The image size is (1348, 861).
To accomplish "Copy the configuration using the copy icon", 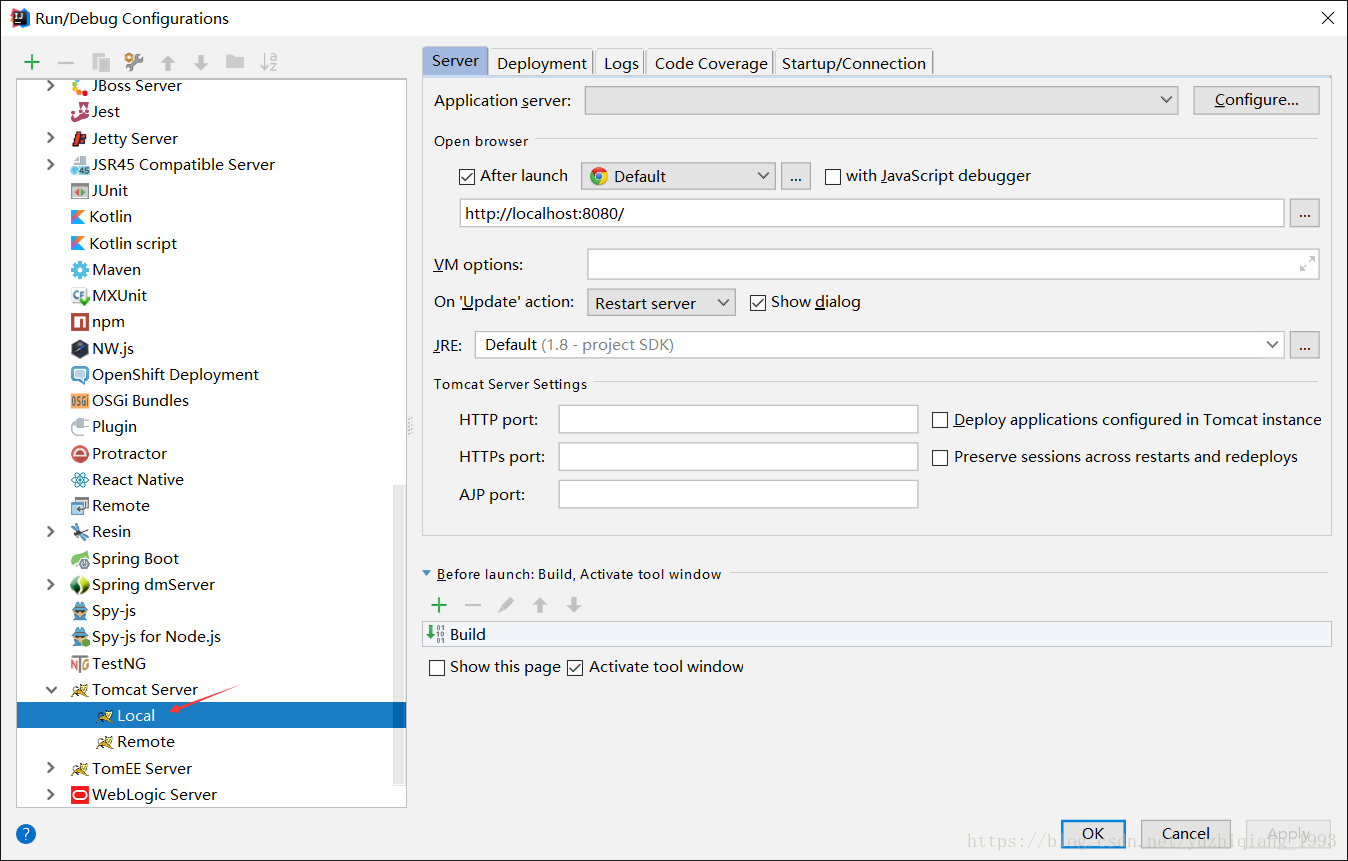I will click(100, 62).
